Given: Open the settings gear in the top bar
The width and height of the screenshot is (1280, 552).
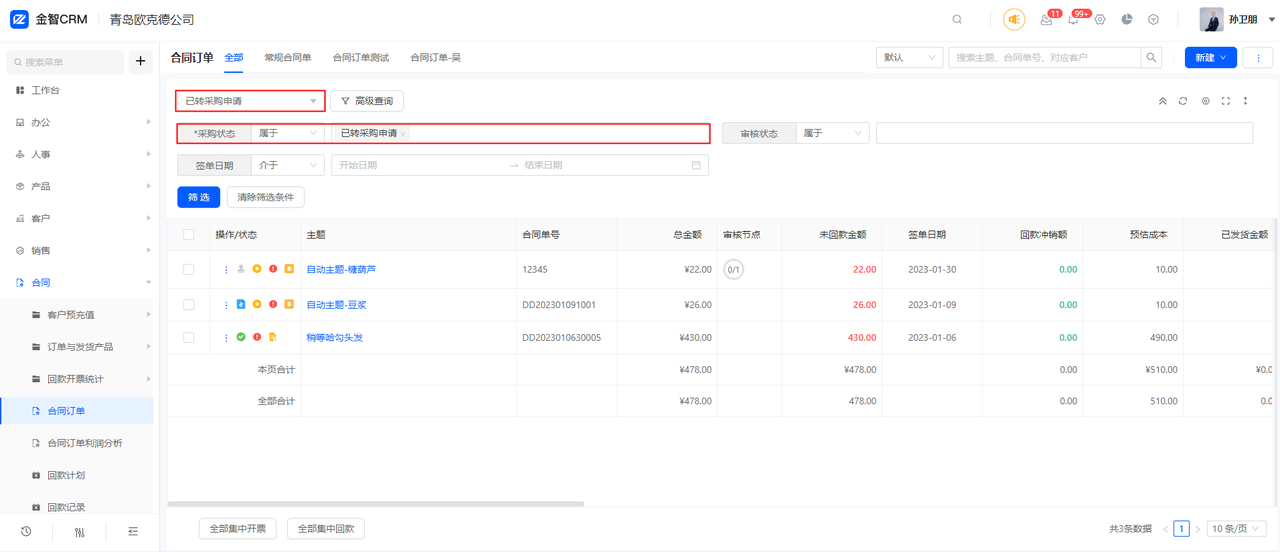Looking at the screenshot, I should click(x=1100, y=20).
